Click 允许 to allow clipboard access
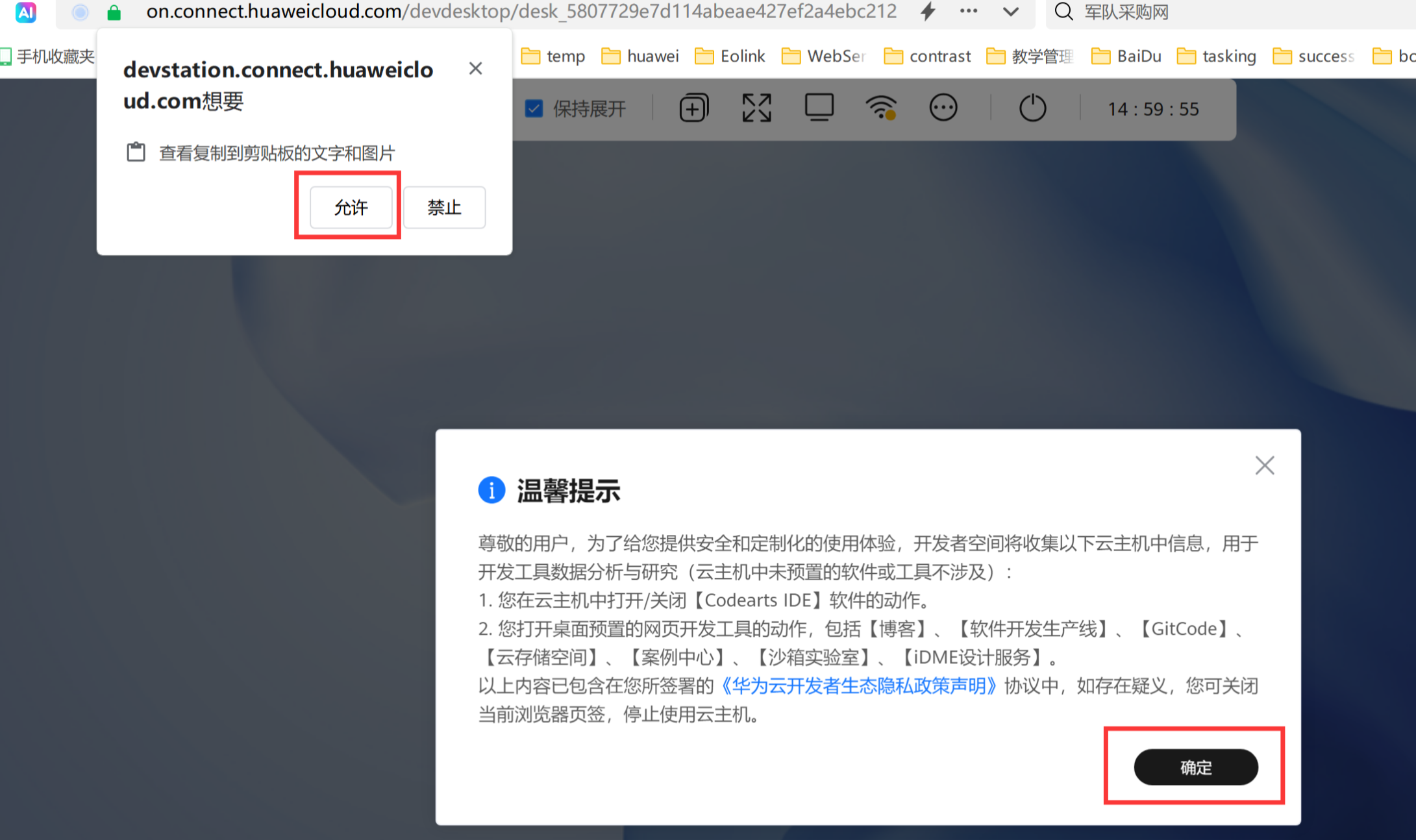This screenshot has width=1416, height=840. coord(351,207)
